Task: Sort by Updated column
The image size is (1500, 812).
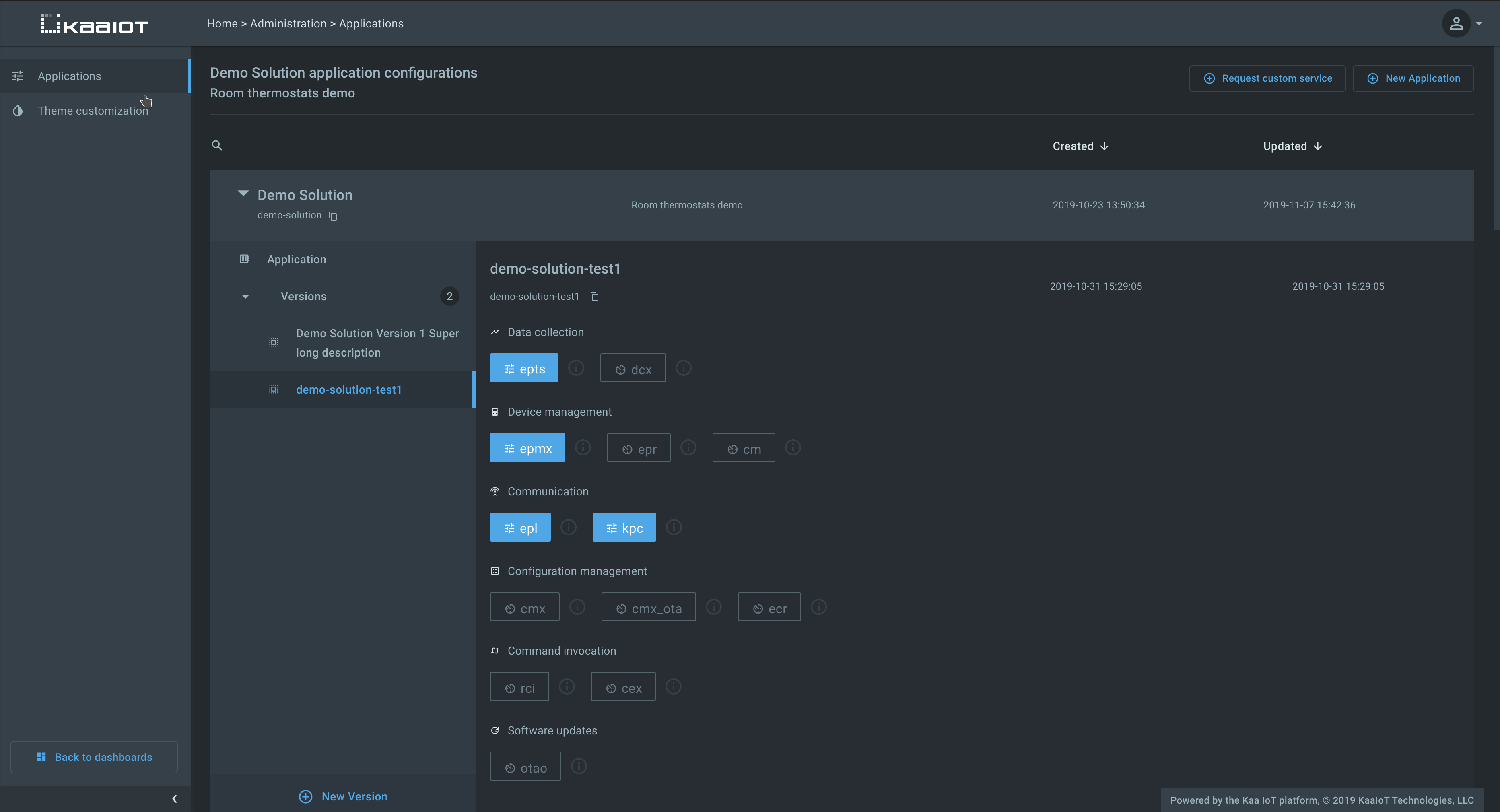Action: (x=1292, y=146)
